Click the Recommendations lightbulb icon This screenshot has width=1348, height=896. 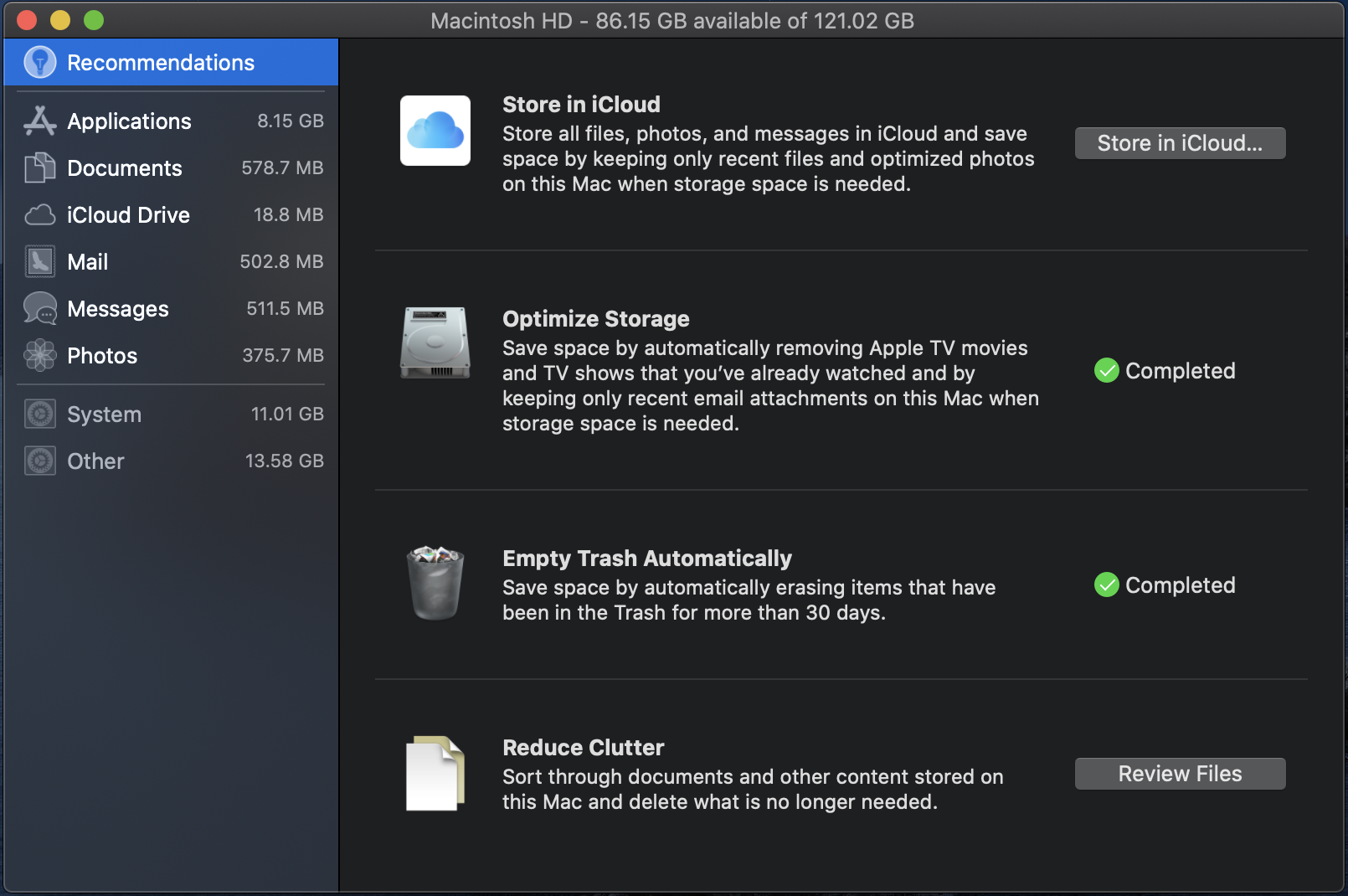click(39, 62)
